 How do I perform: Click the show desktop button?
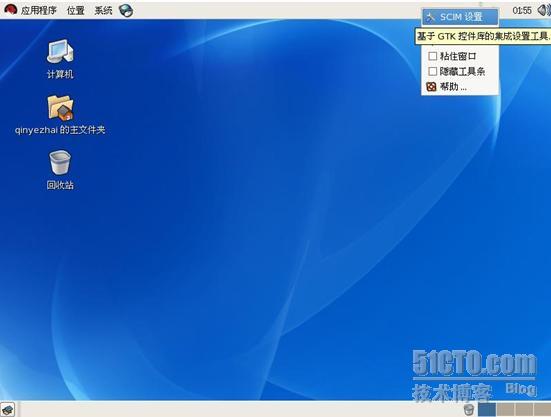click(8, 410)
